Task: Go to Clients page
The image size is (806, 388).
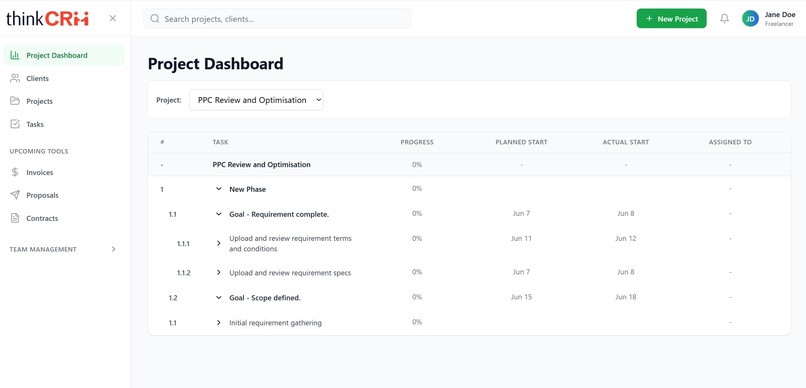Action: (x=64, y=78)
